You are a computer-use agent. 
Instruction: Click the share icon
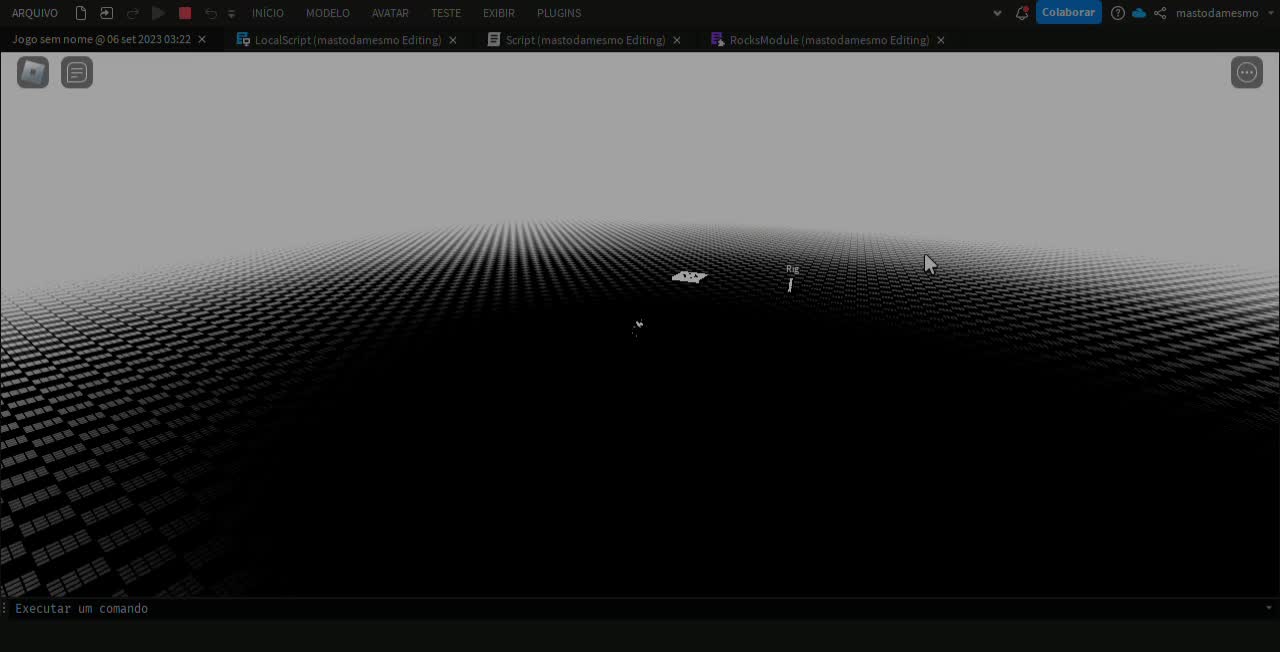pos(1160,13)
